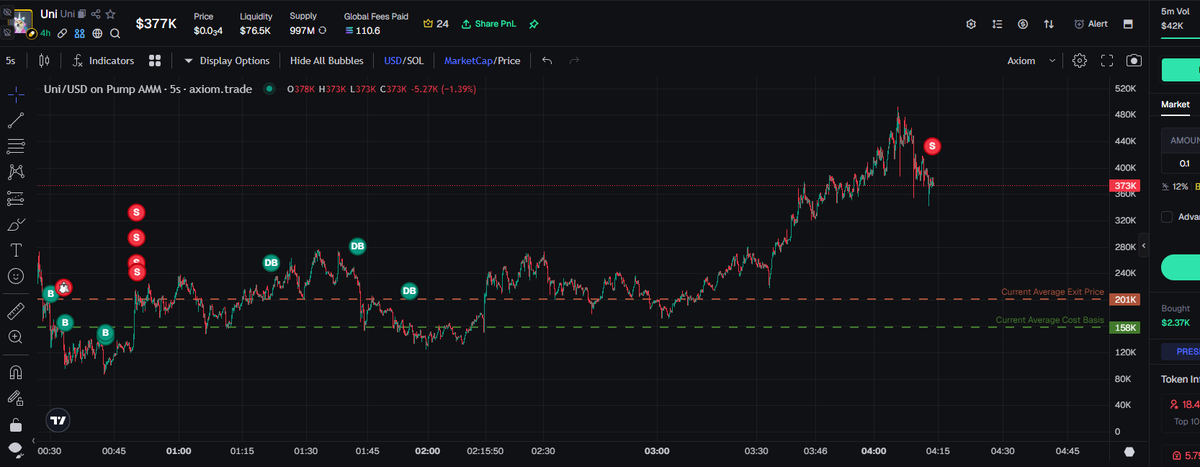
Task: Toggle MarketCap/Price display
Action: pos(482,60)
